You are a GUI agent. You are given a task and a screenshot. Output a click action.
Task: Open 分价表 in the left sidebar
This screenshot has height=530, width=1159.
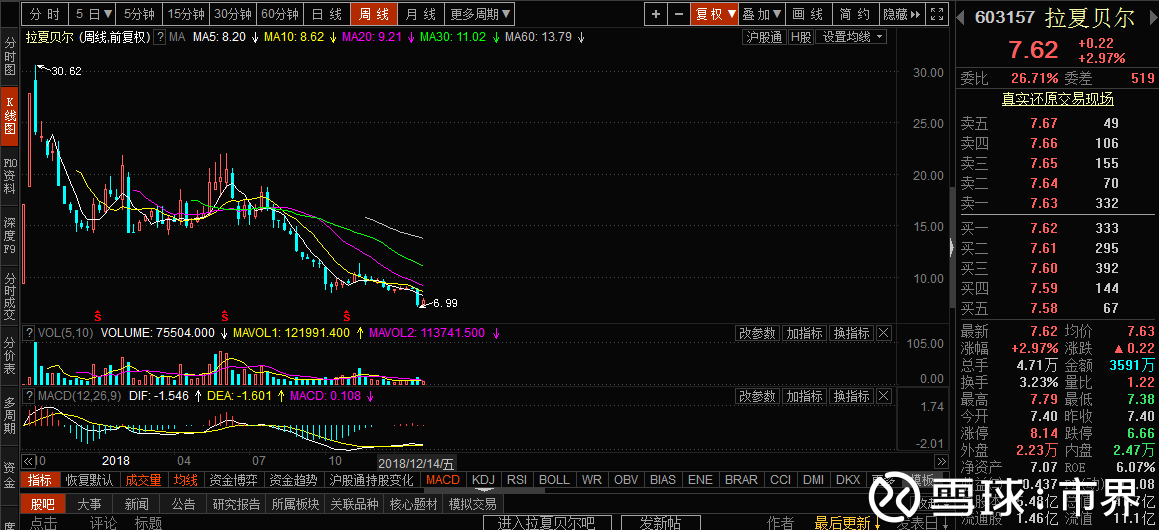coord(10,356)
